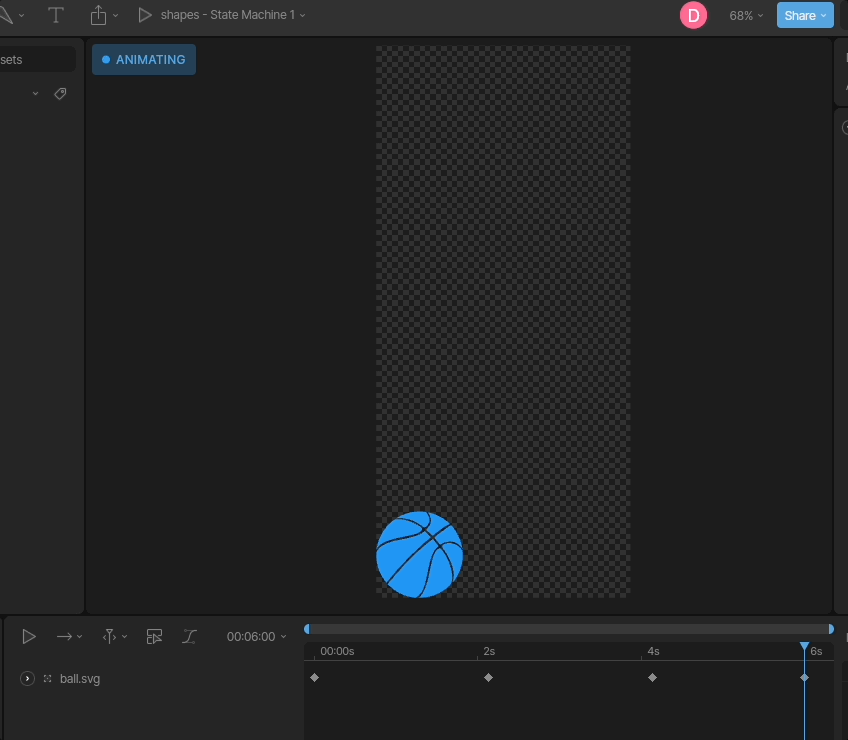Select the keyframe at 00:00s
Screen dimensions: 848x740
tap(315, 677)
